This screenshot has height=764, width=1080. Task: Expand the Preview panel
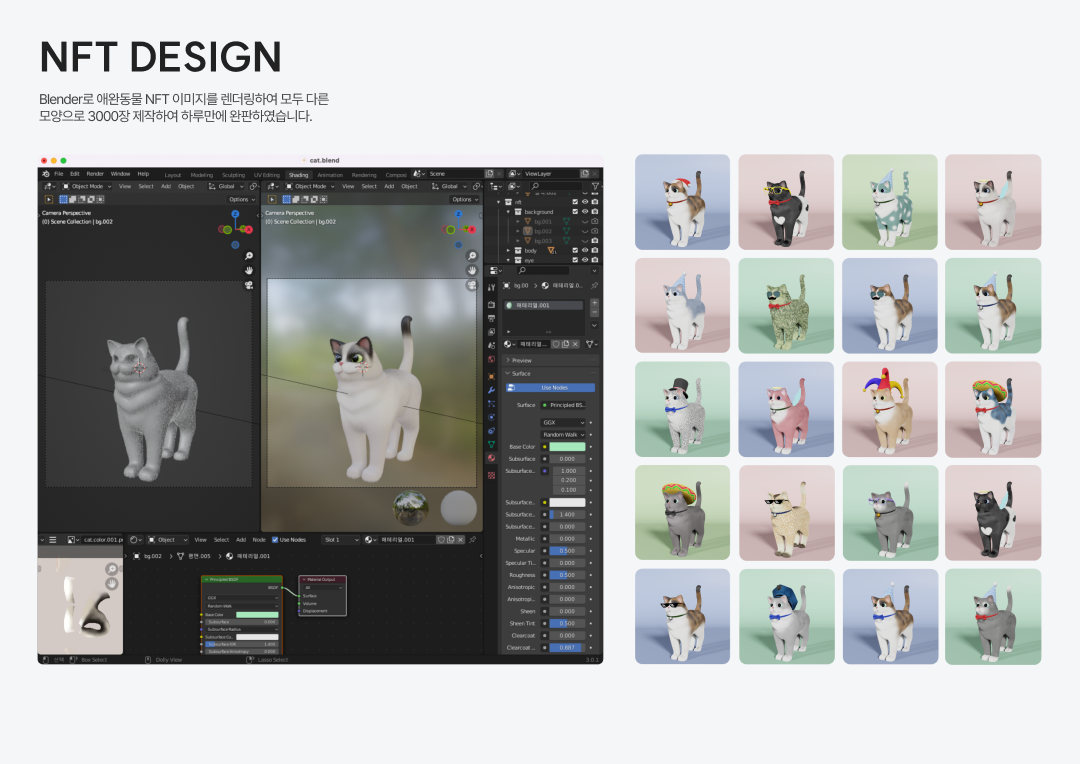(x=521, y=360)
